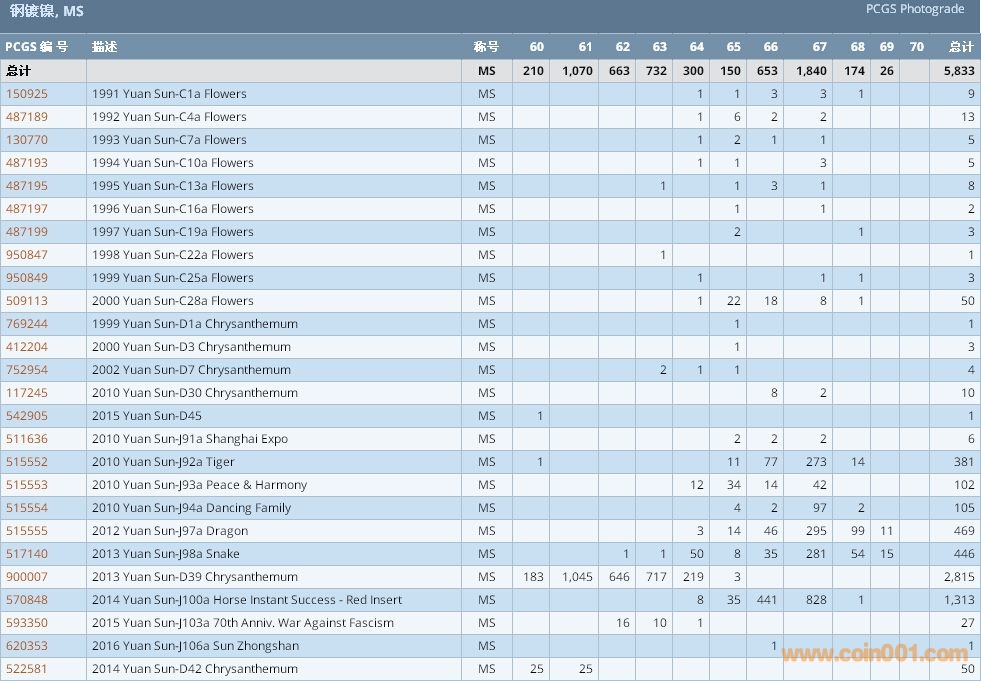Screen dimensions: 981x681
Task: Click the 522581 coin number
Action: click(27, 669)
